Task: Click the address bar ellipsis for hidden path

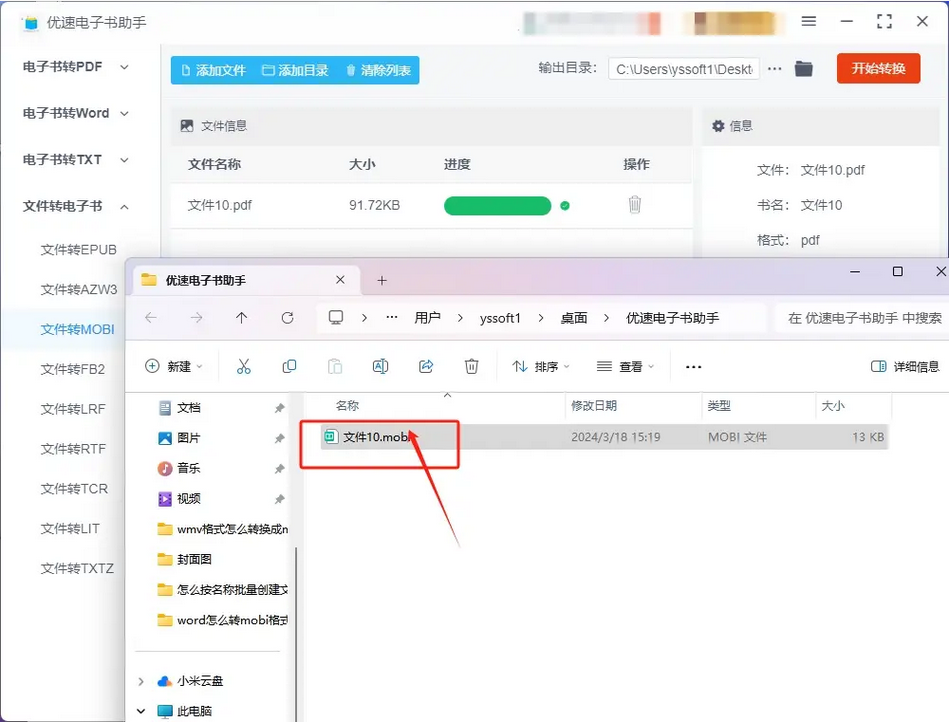Action: click(x=392, y=317)
